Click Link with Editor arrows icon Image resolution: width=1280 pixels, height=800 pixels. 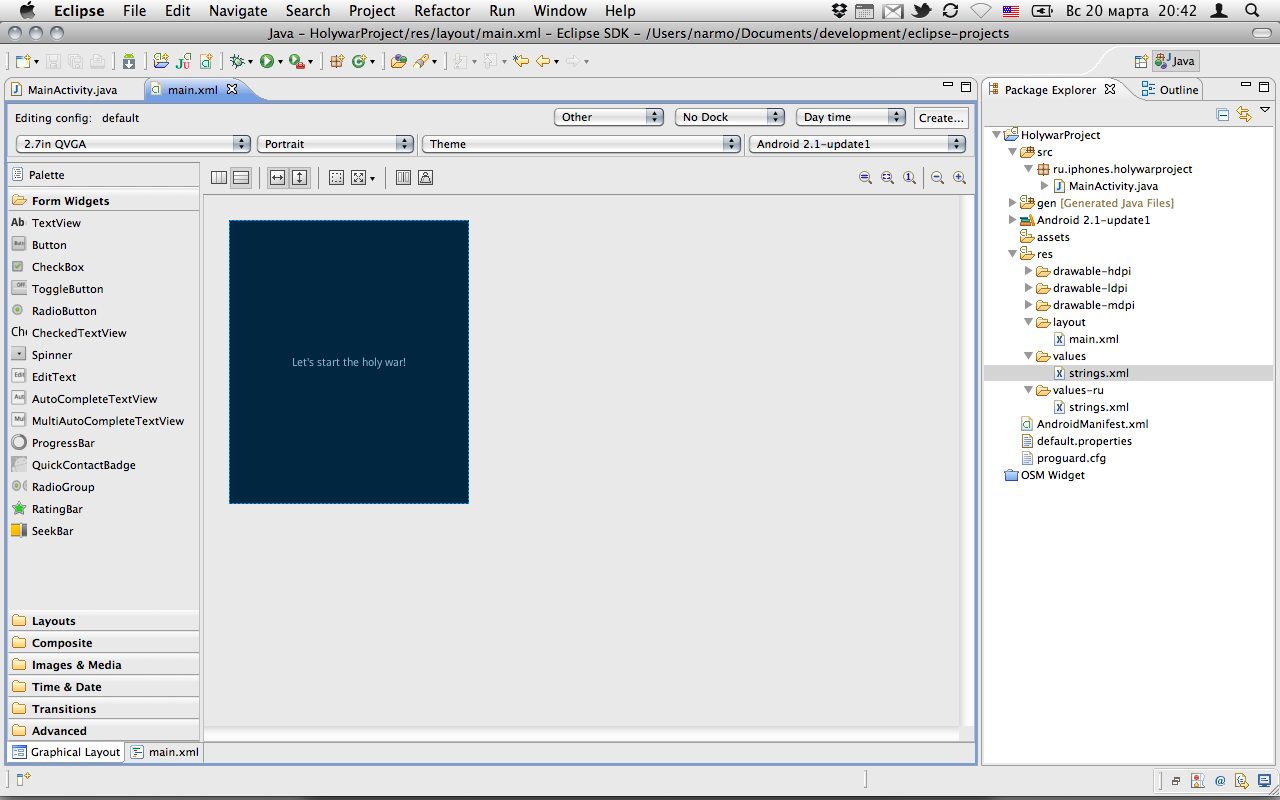click(1243, 115)
